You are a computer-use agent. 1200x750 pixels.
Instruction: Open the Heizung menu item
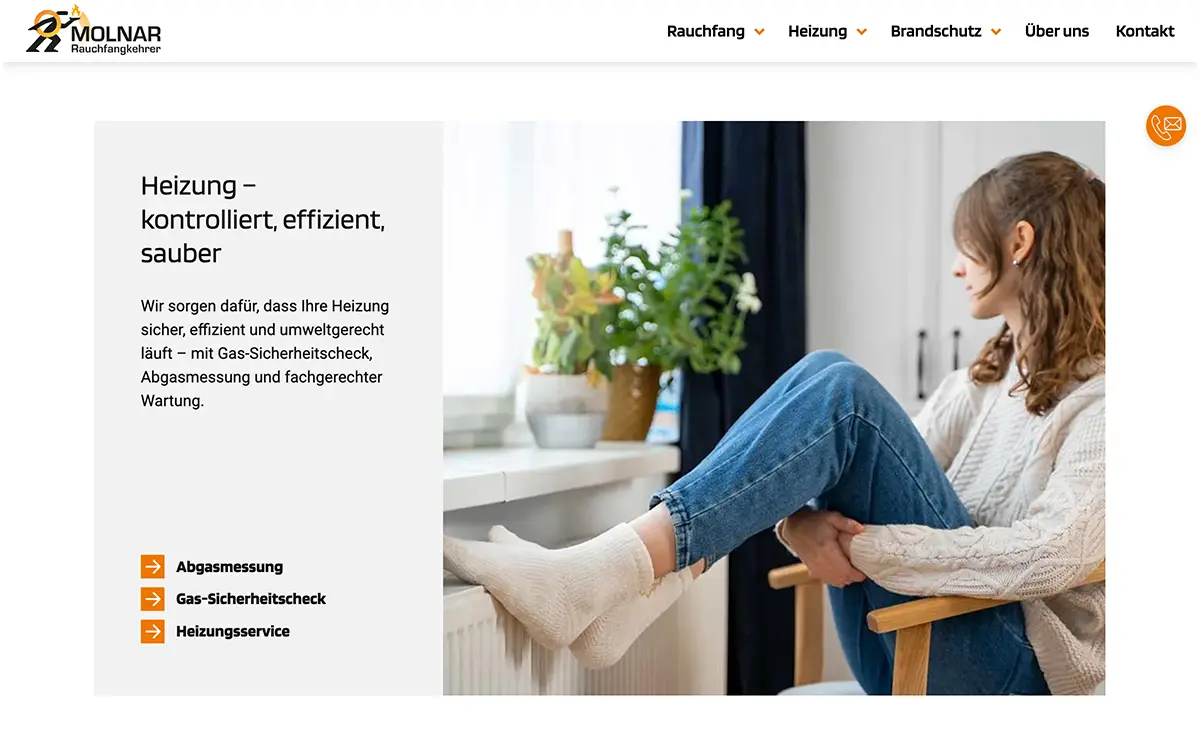click(x=817, y=31)
